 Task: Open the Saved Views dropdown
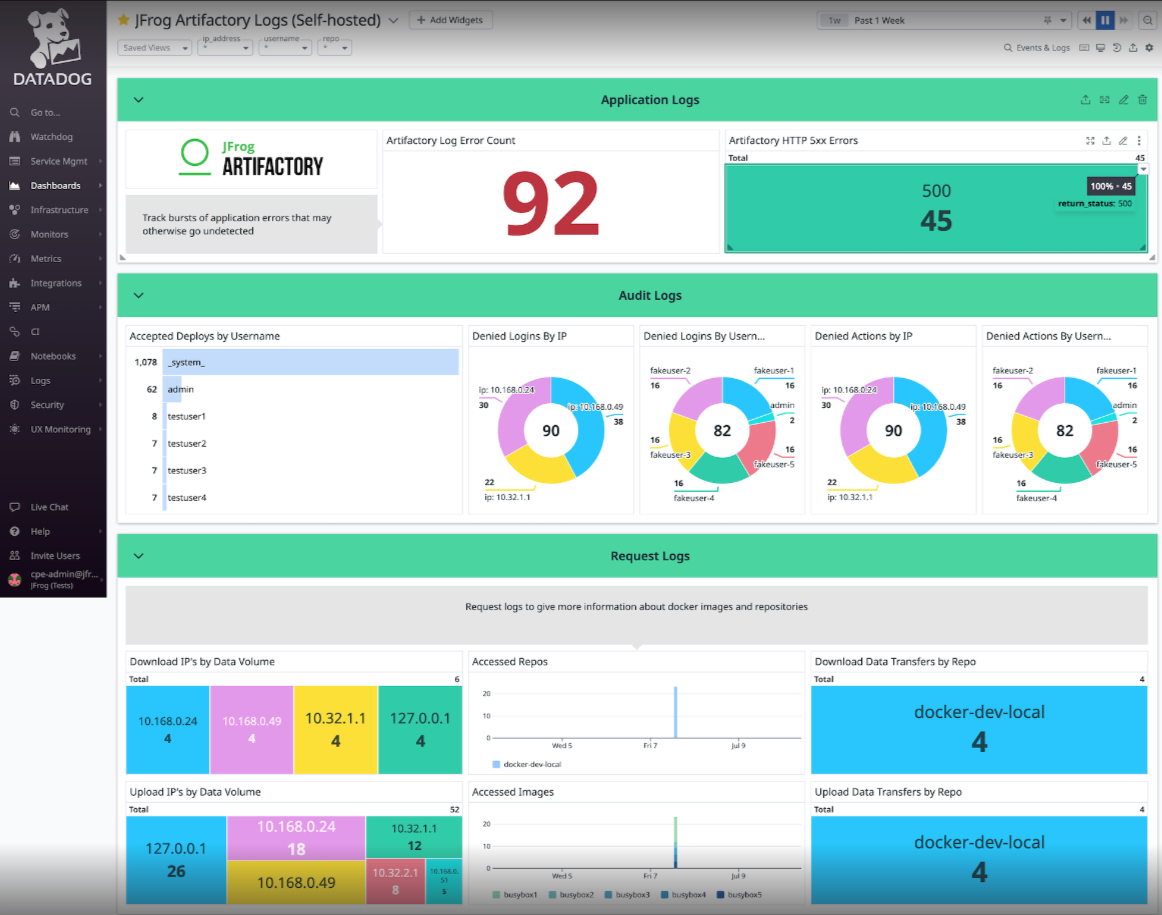click(x=153, y=47)
